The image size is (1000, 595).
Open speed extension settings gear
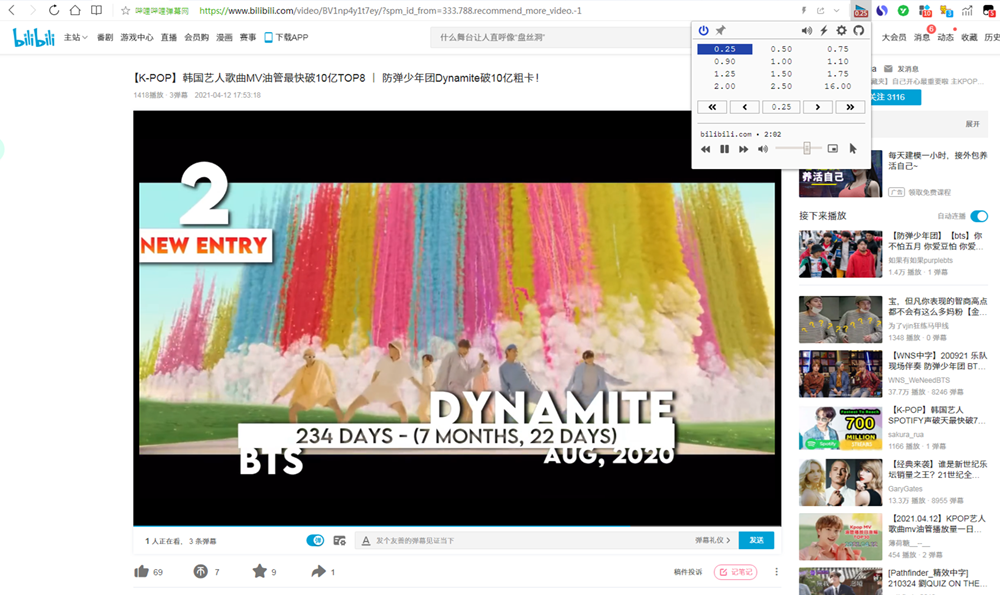[x=842, y=31]
